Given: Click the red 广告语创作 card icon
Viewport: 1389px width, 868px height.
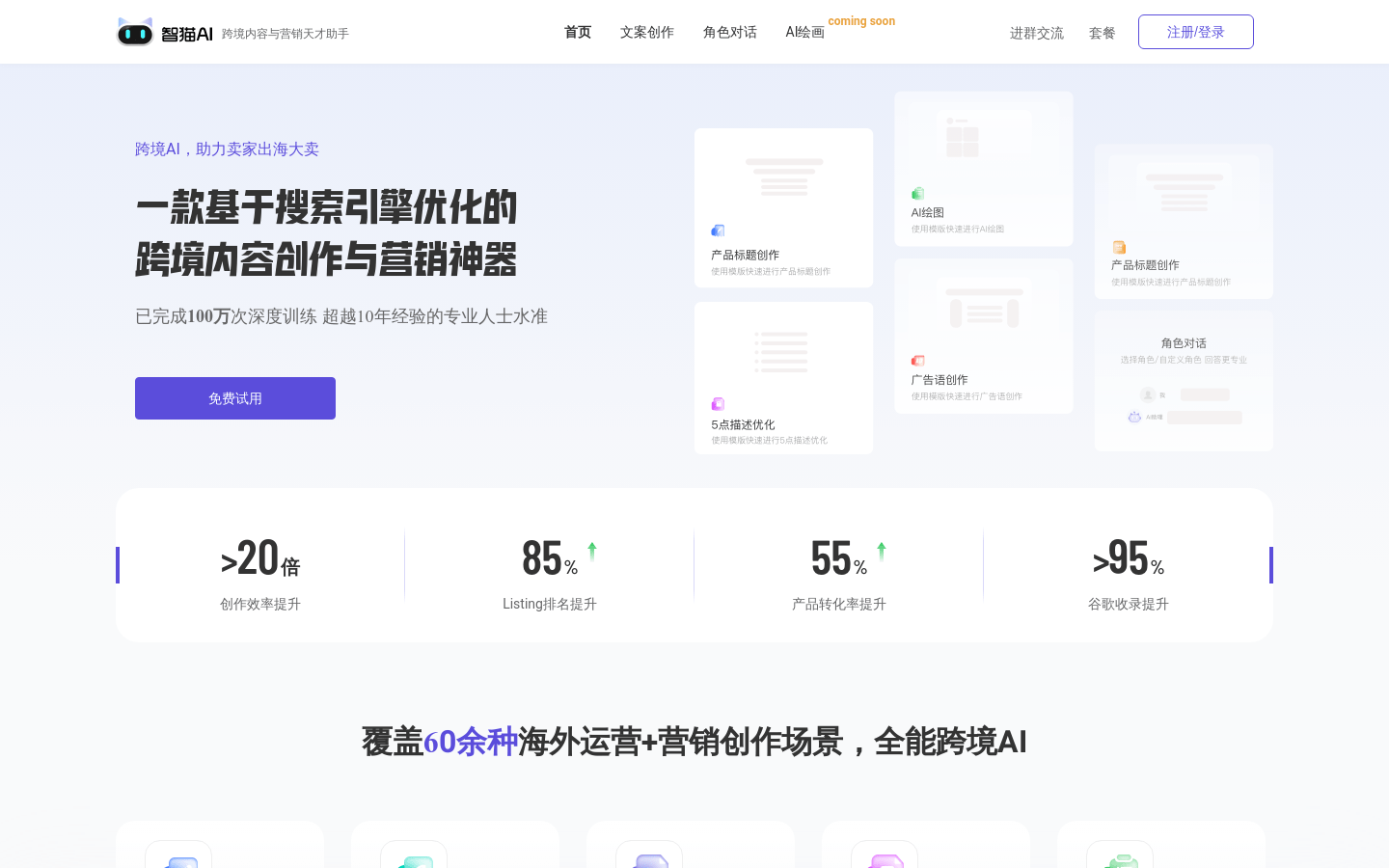Looking at the screenshot, I should [x=918, y=361].
